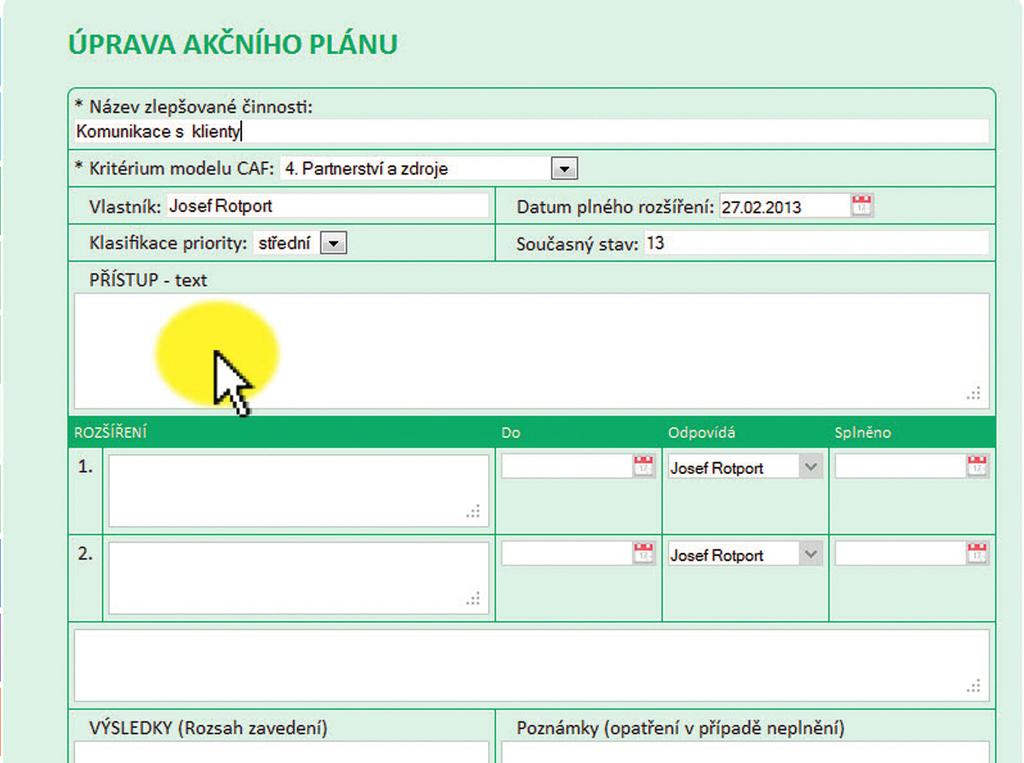
Task: Open Odpovídá dropdown in row 2
Action: [810, 554]
